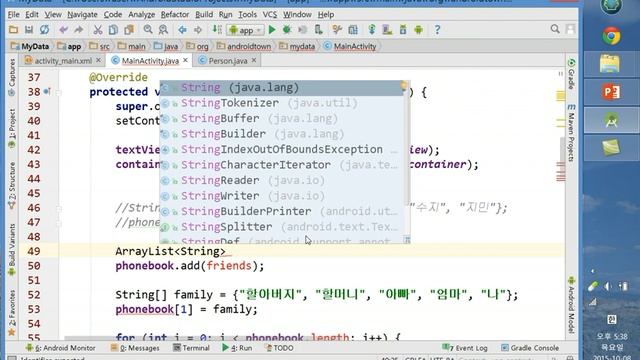Open the Gradle Console tool window

tap(530, 348)
